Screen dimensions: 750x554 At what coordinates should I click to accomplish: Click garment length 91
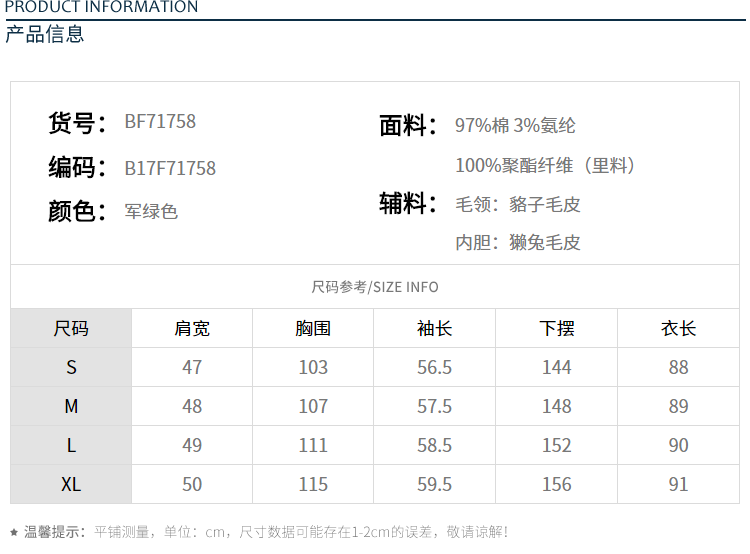click(678, 484)
